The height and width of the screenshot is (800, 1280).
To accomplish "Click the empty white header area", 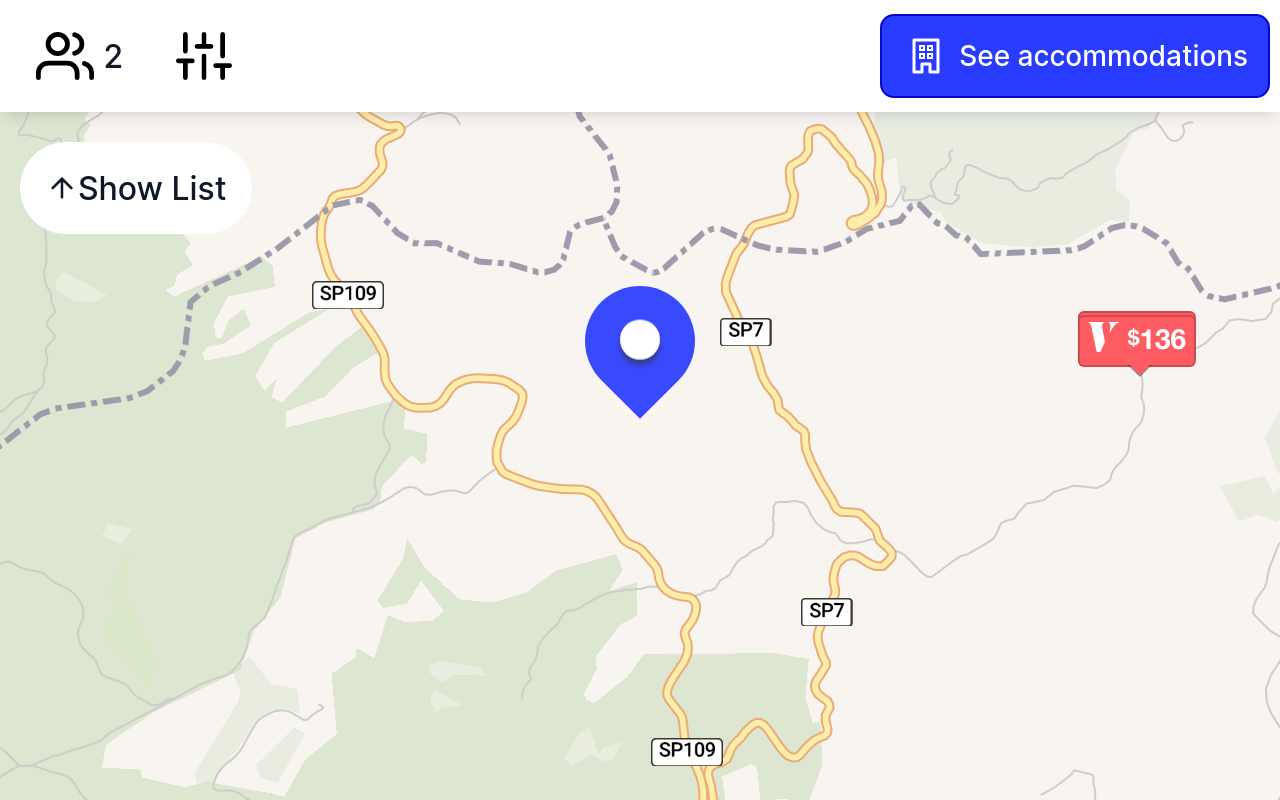I will click(550, 56).
